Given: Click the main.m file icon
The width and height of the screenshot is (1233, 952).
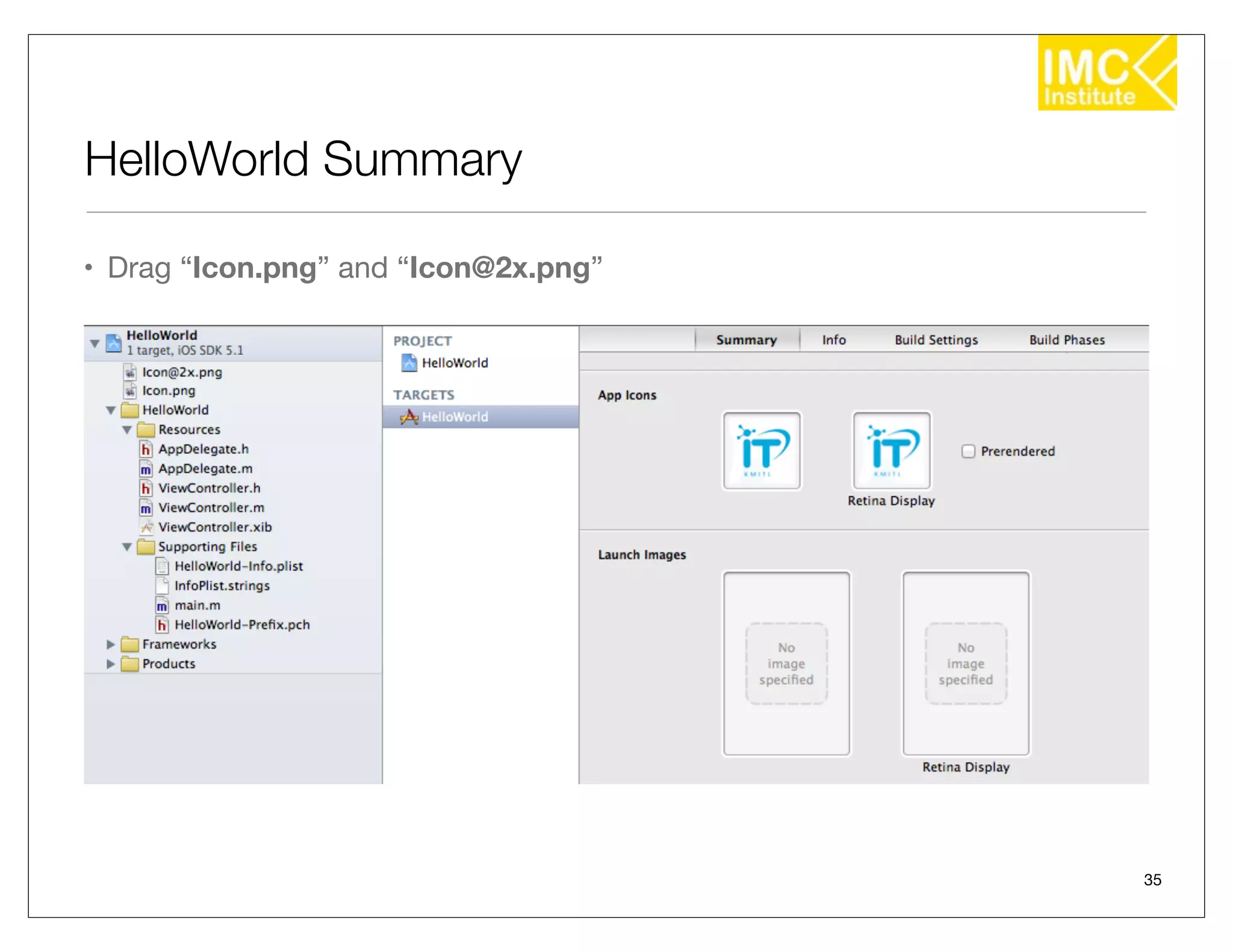Looking at the screenshot, I should [162, 605].
